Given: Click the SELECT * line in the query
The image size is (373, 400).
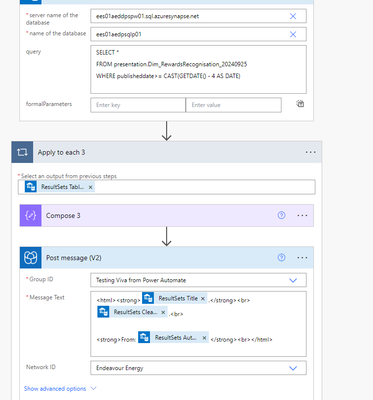Looking at the screenshot, I should point(107,53).
